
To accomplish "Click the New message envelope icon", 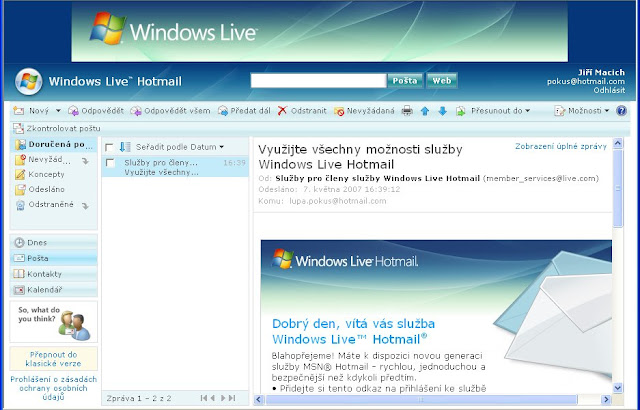I will coord(19,111).
